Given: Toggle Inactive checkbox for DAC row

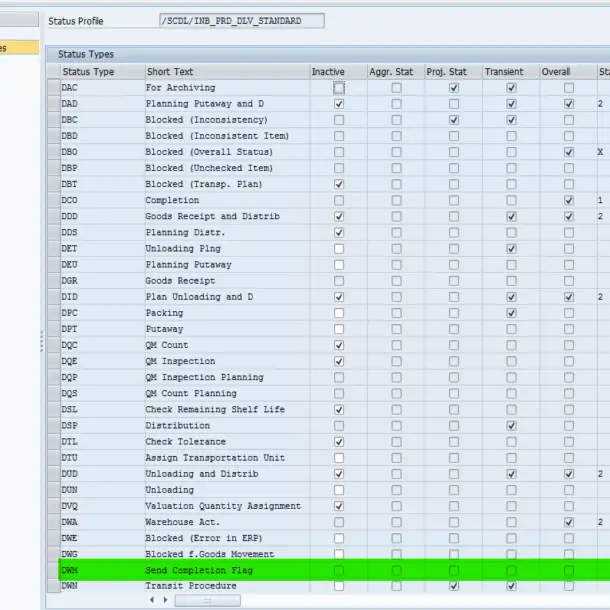Looking at the screenshot, I should pyautogui.click(x=339, y=88).
